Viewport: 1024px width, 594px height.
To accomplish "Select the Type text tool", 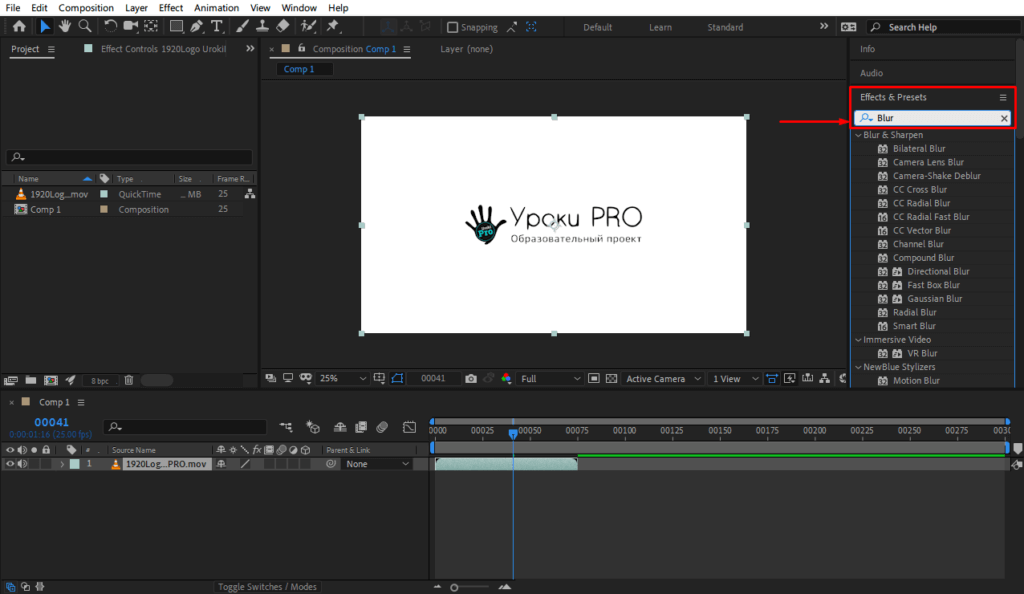I will pos(216,26).
